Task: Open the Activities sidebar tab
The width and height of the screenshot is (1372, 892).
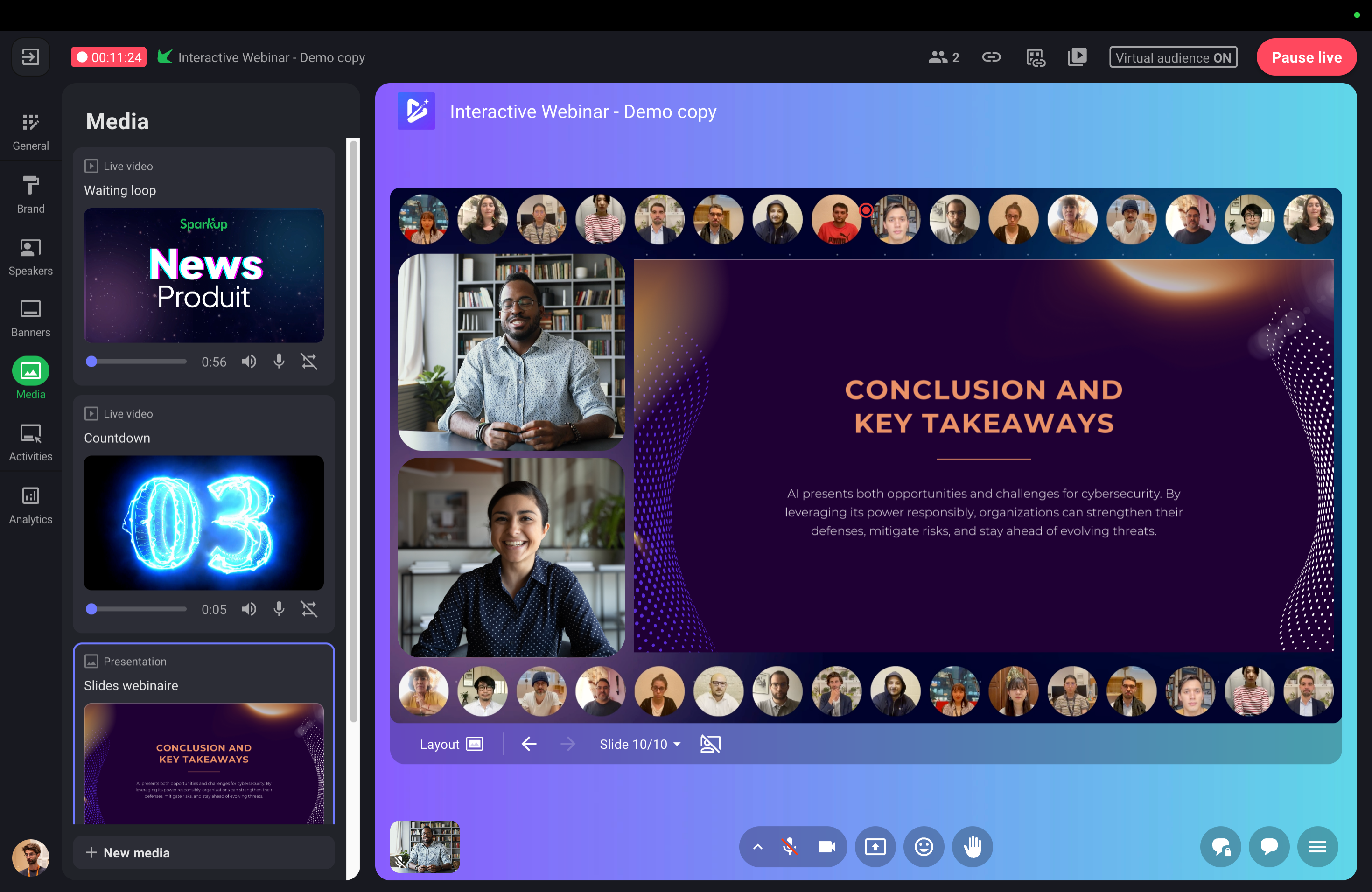Action: [x=30, y=443]
